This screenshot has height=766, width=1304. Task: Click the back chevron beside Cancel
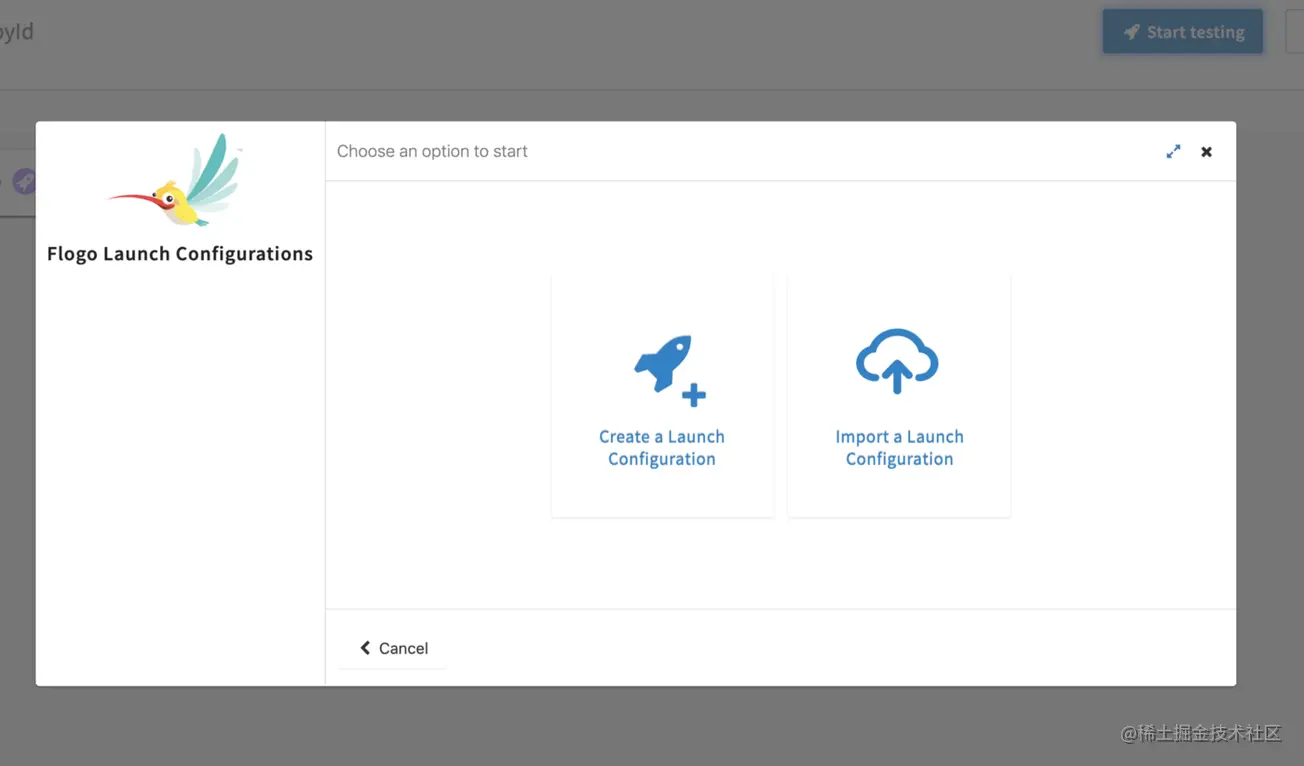coord(365,648)
